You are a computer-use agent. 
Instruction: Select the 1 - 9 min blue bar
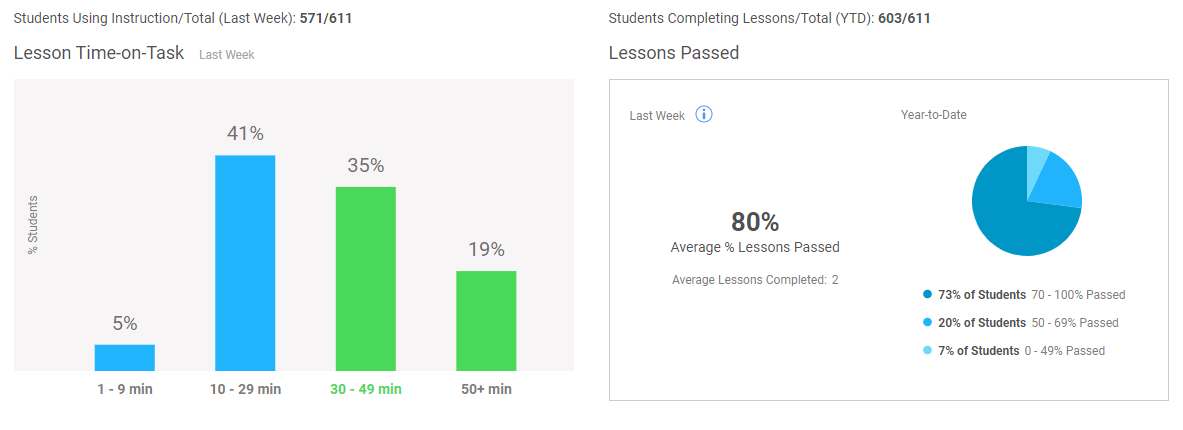pos(124,358)
